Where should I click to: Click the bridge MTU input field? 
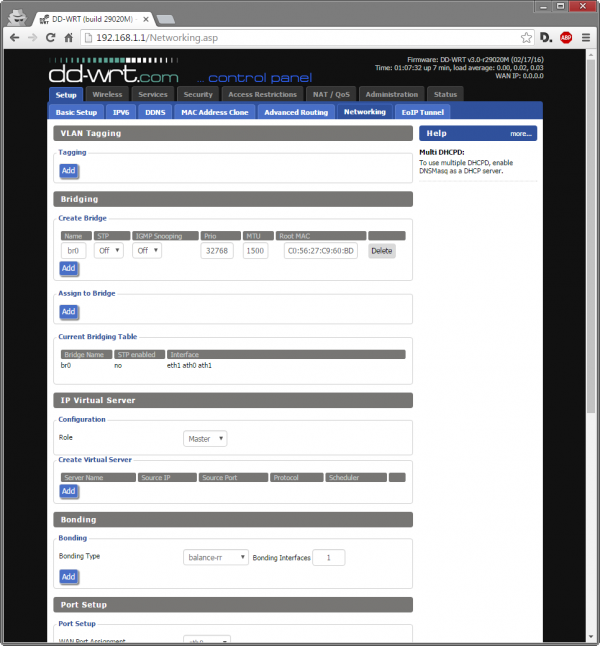point(255,251)
